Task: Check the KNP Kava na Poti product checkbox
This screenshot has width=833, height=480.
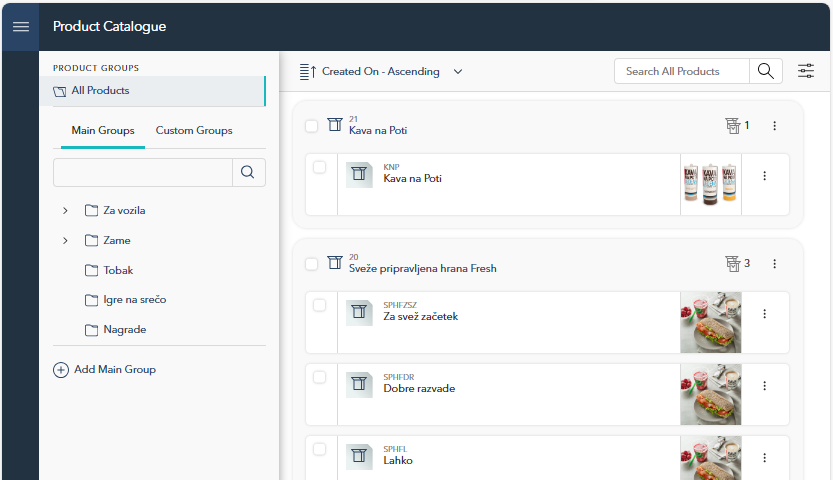Action: tap(319, 167)
